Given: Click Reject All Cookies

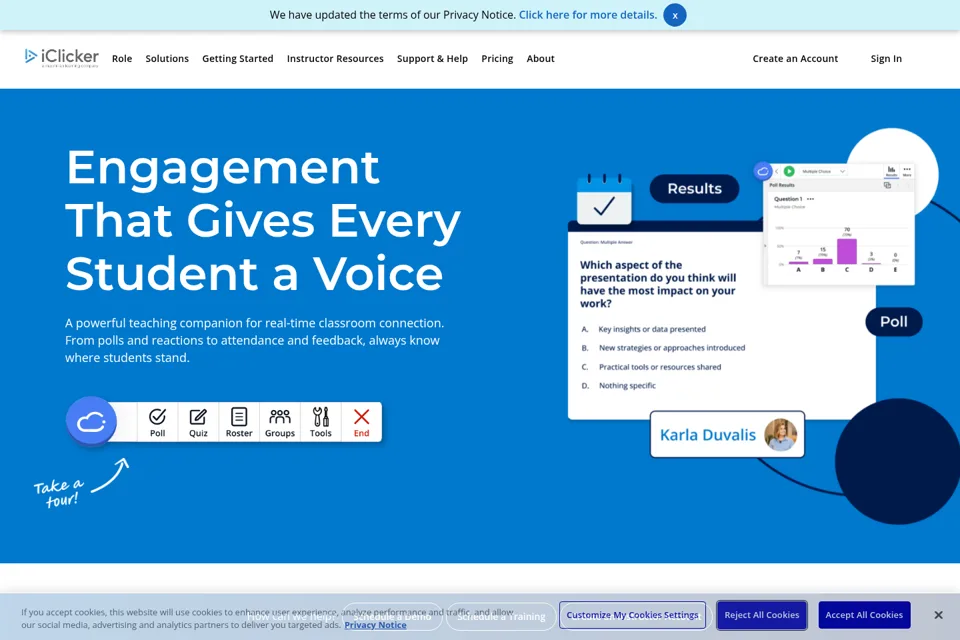Looking at the screenshot, I should (x=762, y=615).
